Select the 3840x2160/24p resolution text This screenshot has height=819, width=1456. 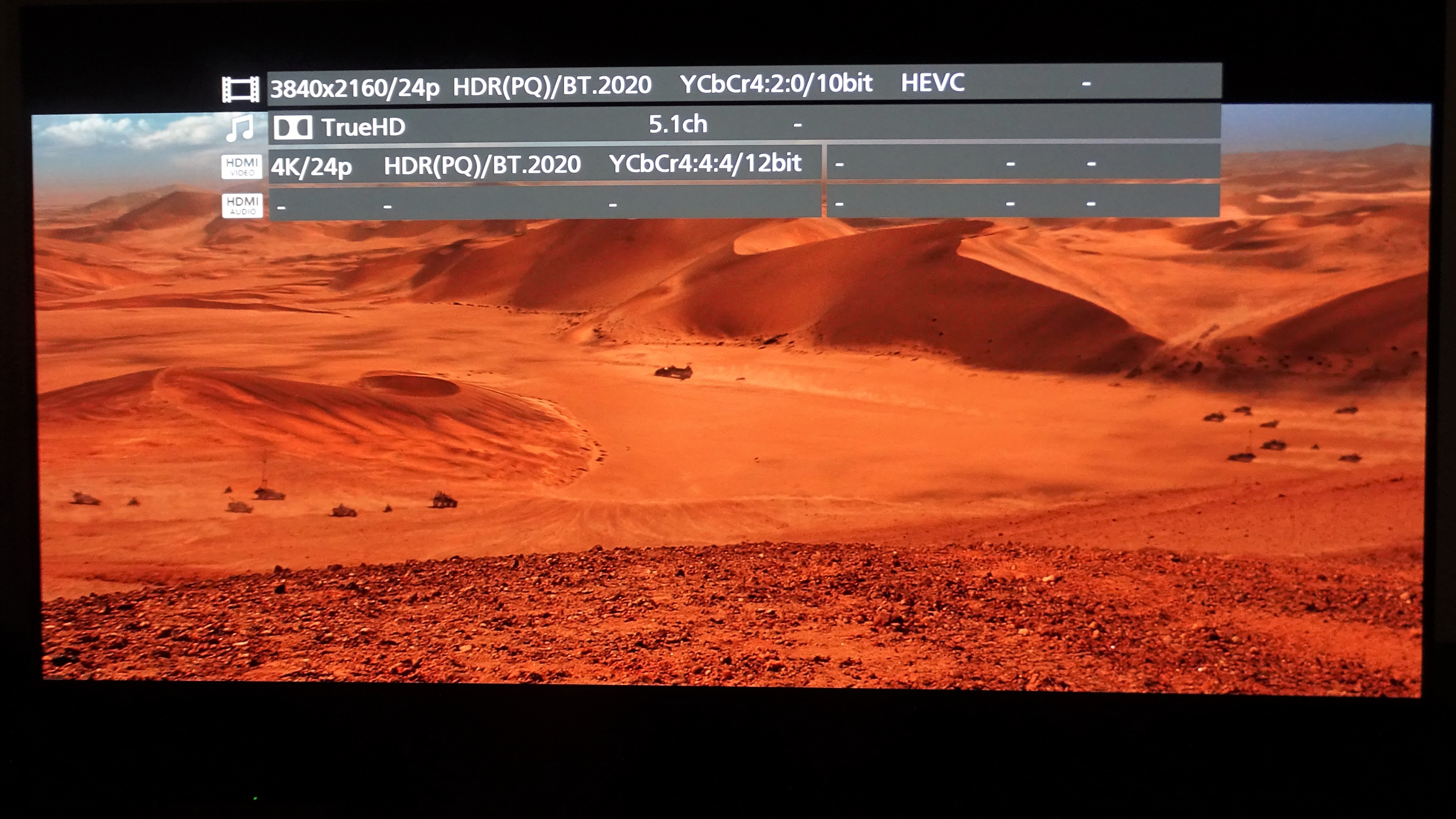pyautogui.click(x=355, y=89)
